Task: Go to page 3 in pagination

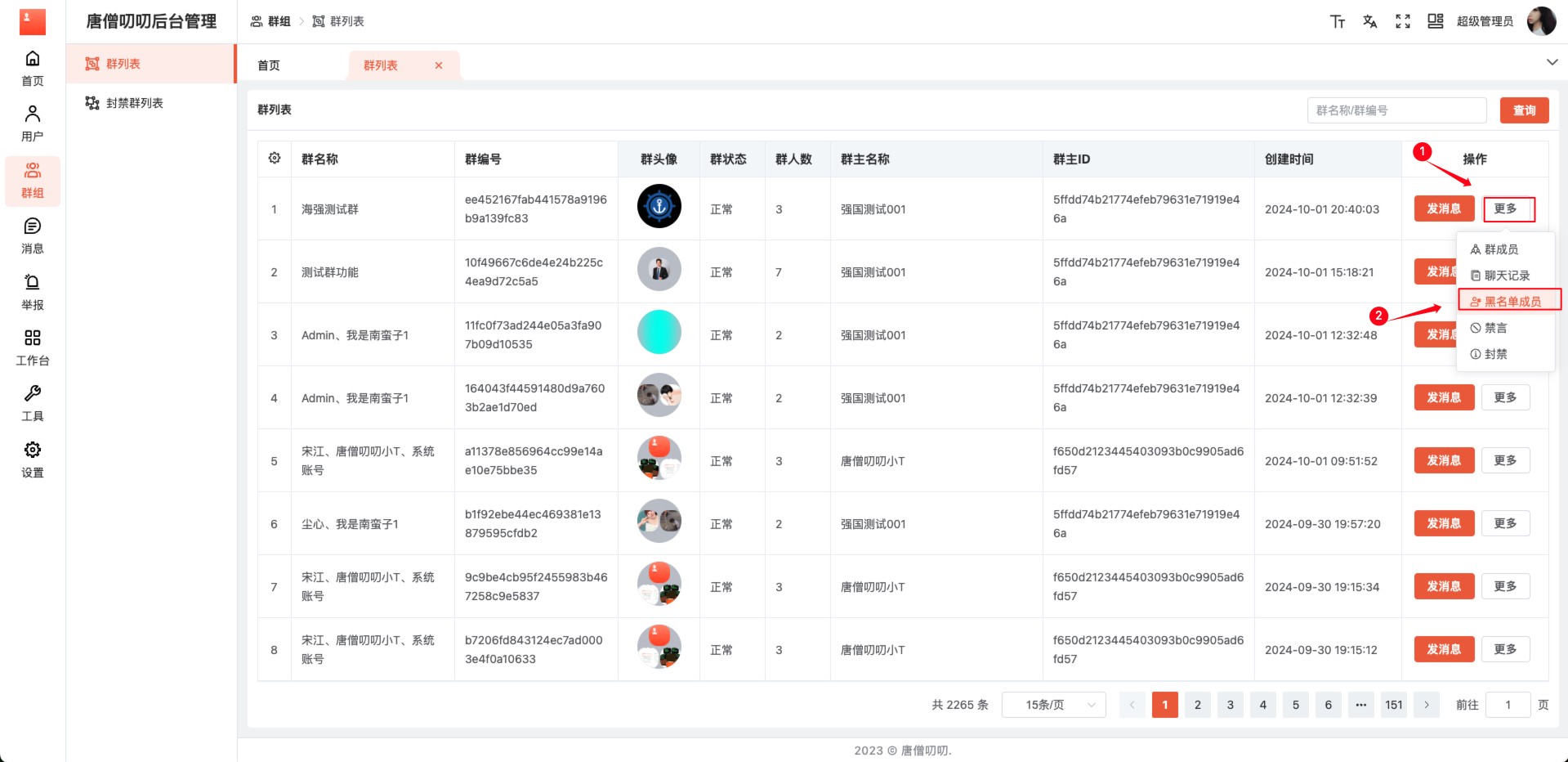Action: pyautogui.click(x=1230, y=704)
